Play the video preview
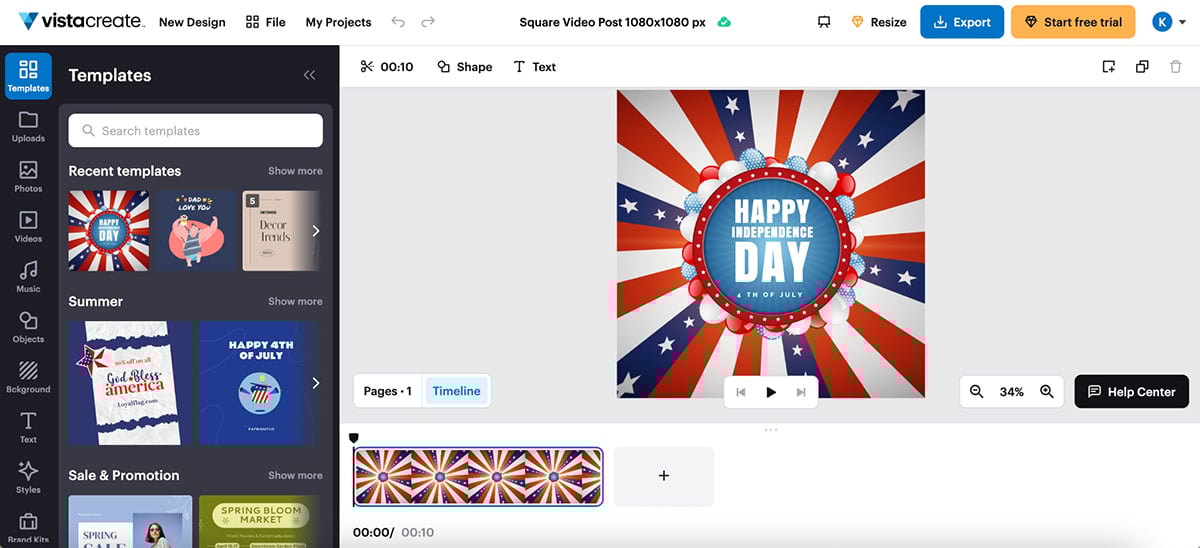1200x548 pixels. [771, 392]
